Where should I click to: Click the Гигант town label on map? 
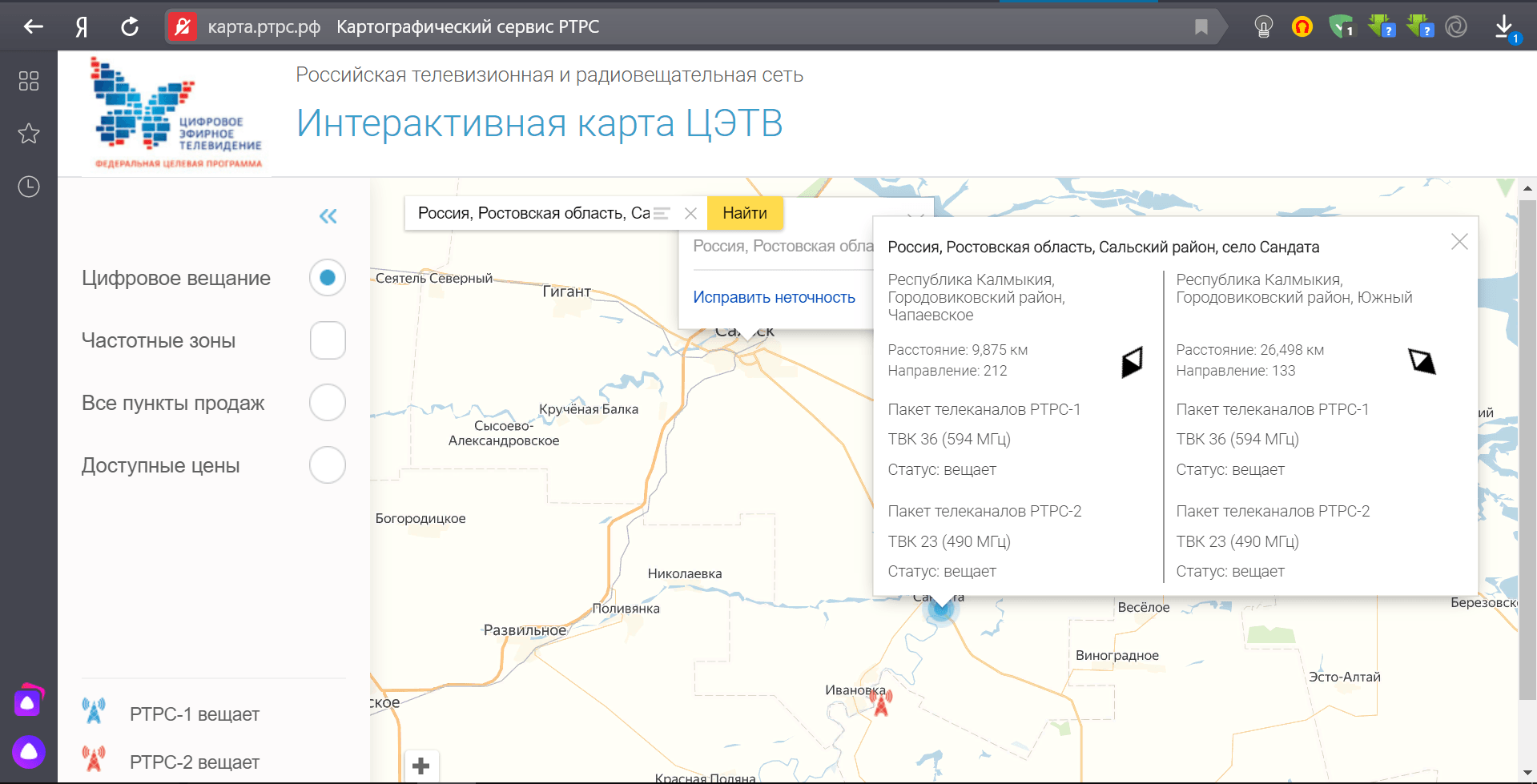566,291
